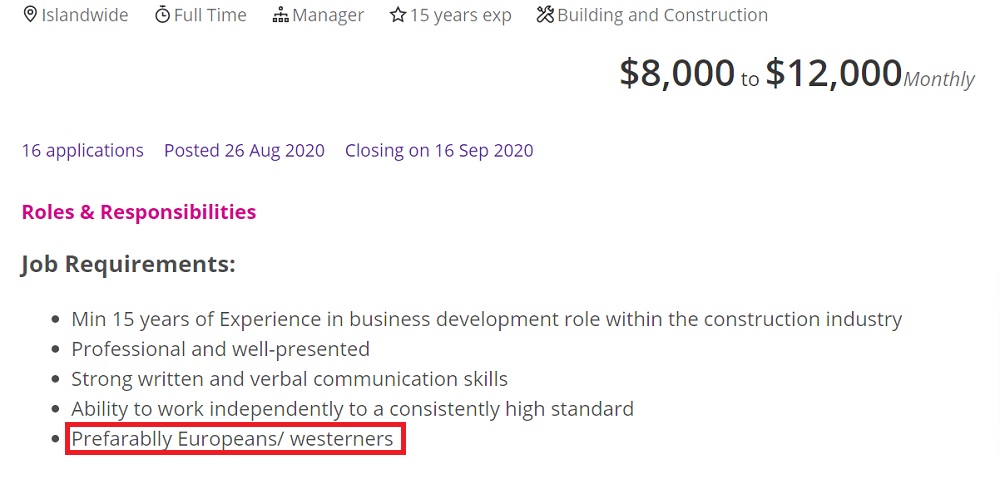The height and width of the screenshot is (484, 1000).
Task: Click the Posted 26 Aug 2020 date
Action: [244, 150]
